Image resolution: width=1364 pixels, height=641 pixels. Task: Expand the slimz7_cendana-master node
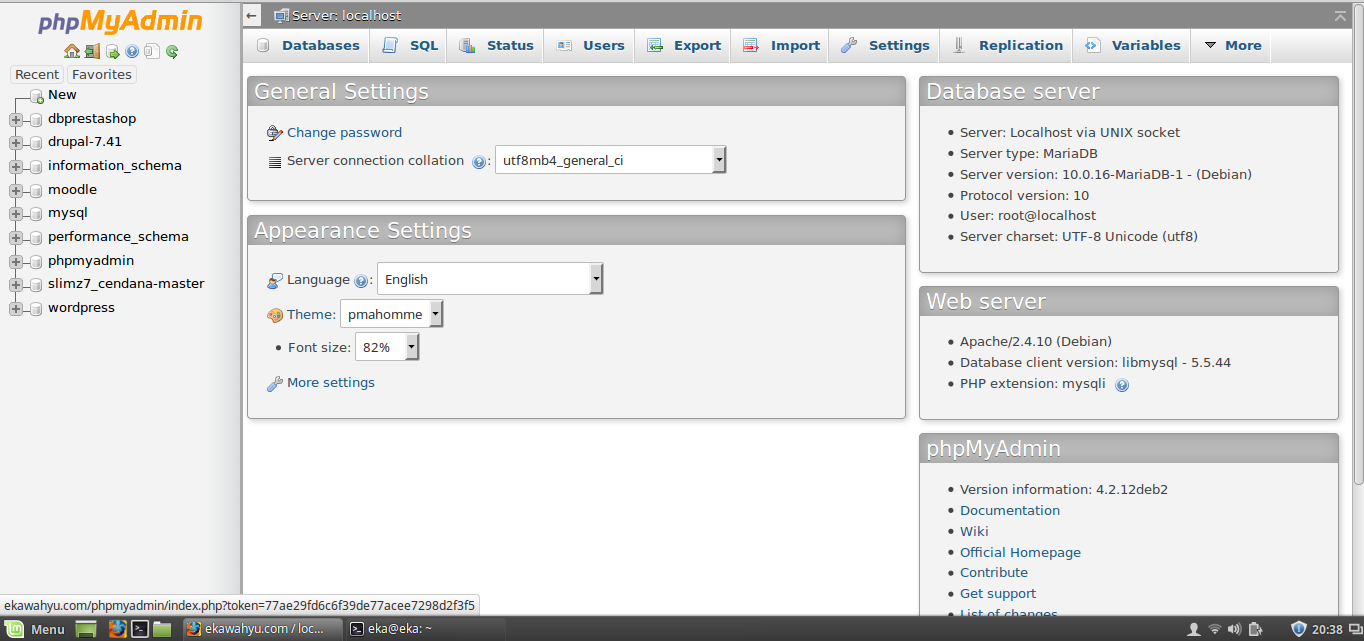click(16, 284)
